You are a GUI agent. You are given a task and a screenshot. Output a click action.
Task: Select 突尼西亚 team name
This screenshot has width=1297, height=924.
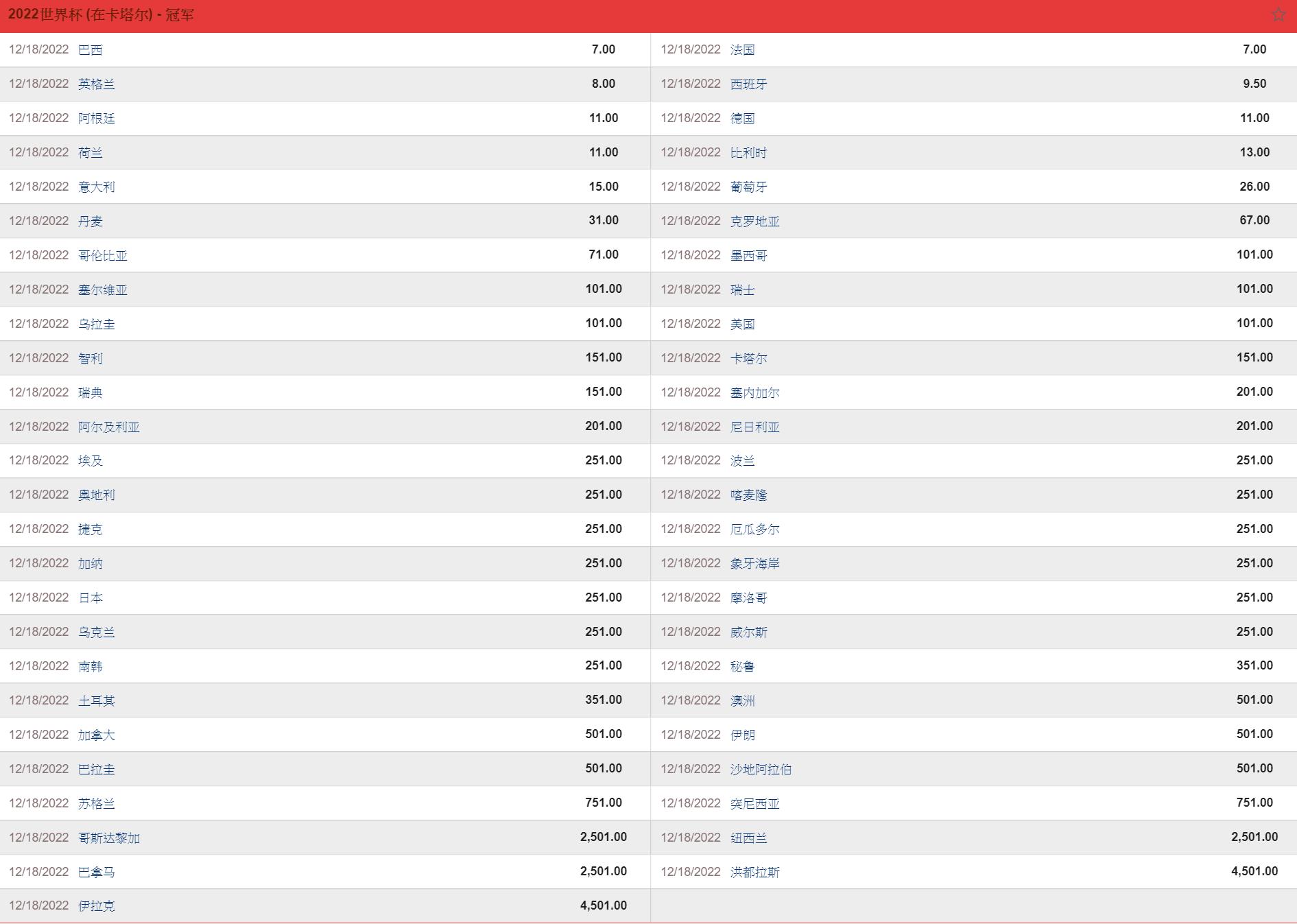tap(754, 803)
